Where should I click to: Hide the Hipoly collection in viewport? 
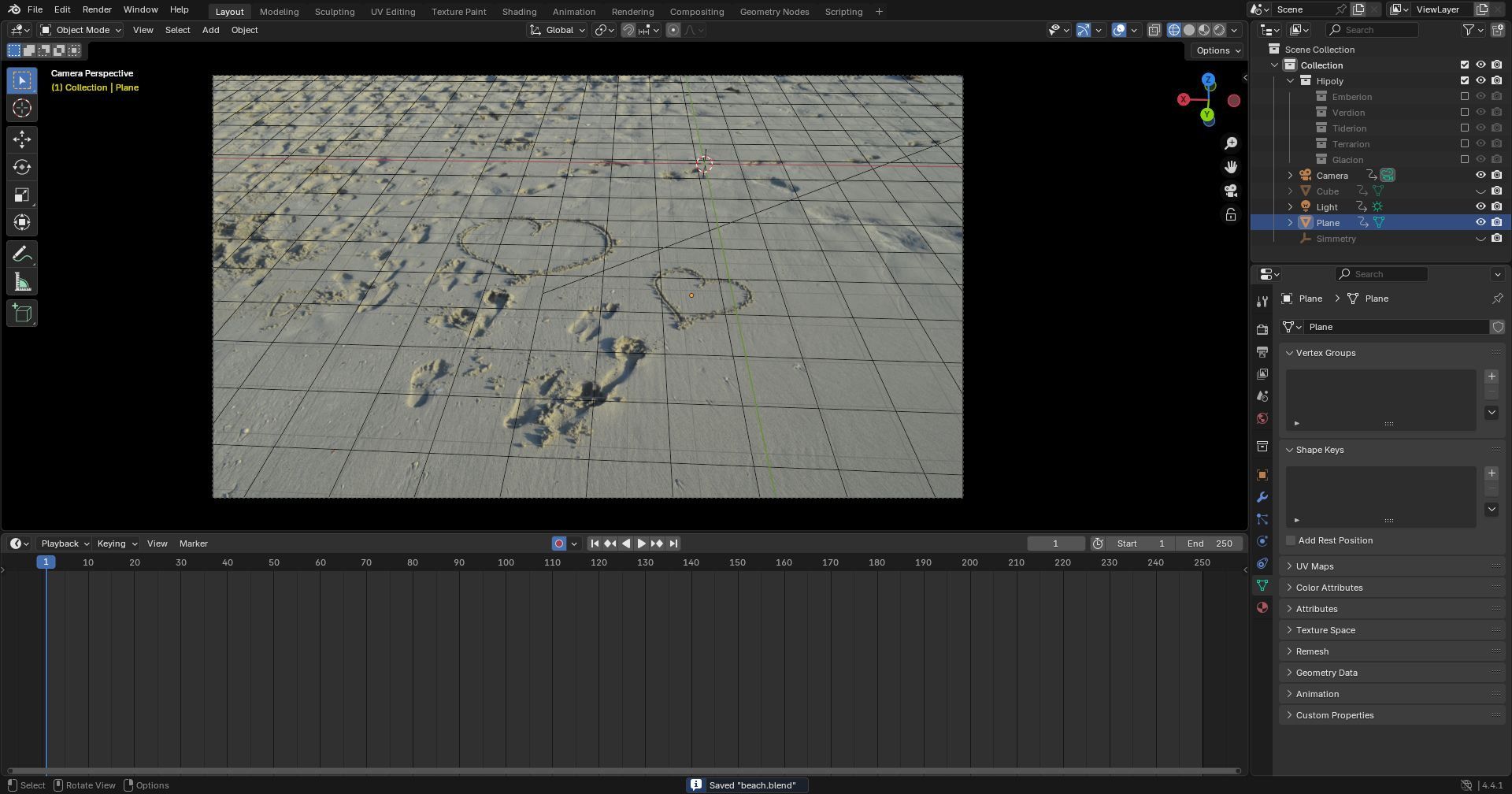(1480, 80)
